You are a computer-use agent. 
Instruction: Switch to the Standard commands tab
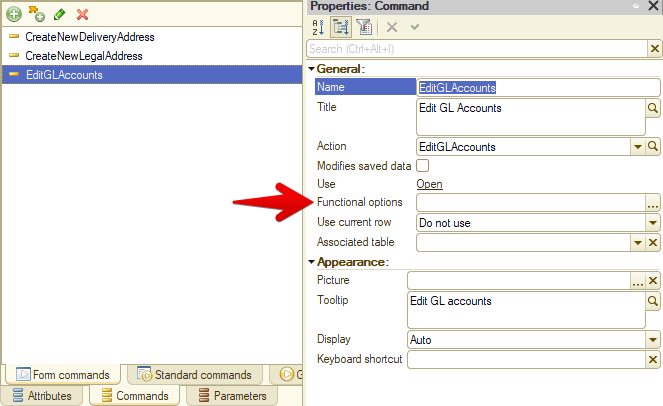pyautogui.click(x=195, y=375)
